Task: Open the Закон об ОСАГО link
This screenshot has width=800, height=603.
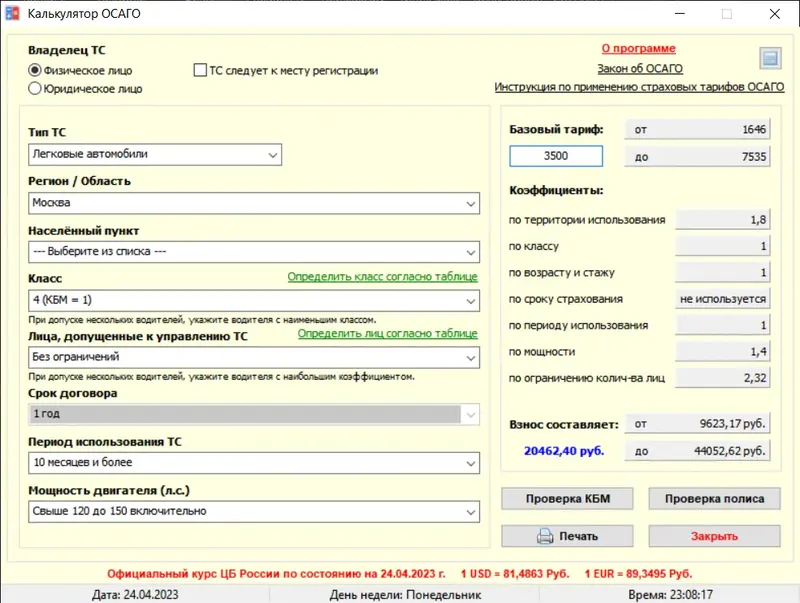Action: 640,68
